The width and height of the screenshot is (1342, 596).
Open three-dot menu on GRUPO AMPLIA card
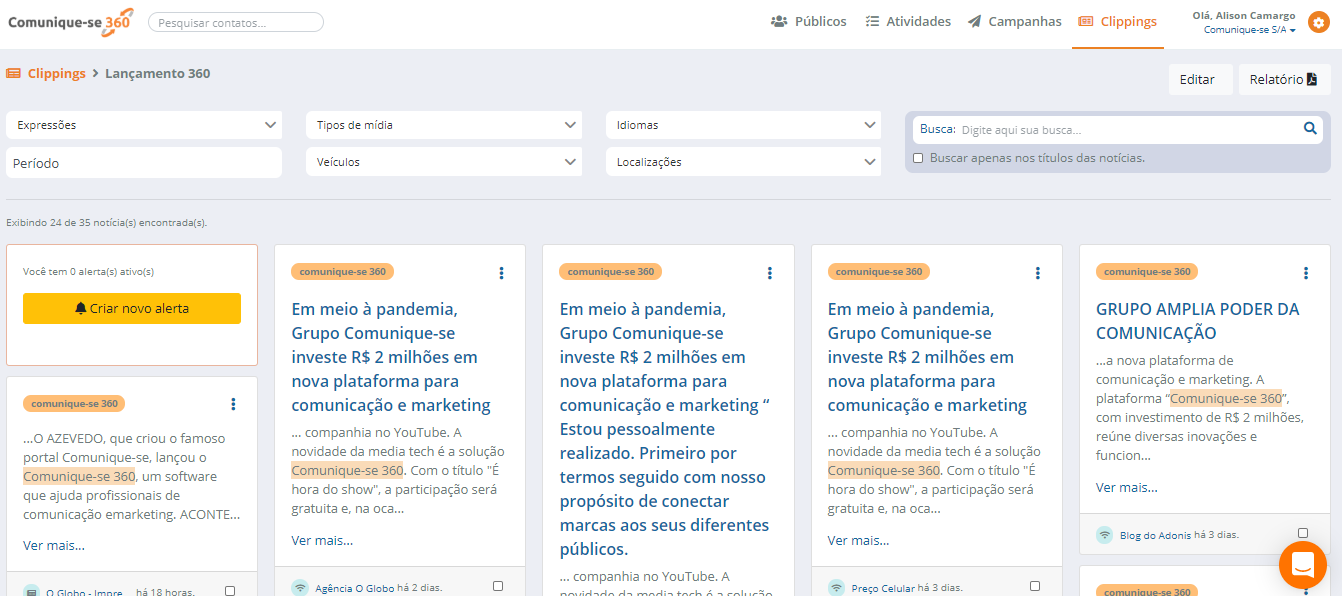[1305, 273]
